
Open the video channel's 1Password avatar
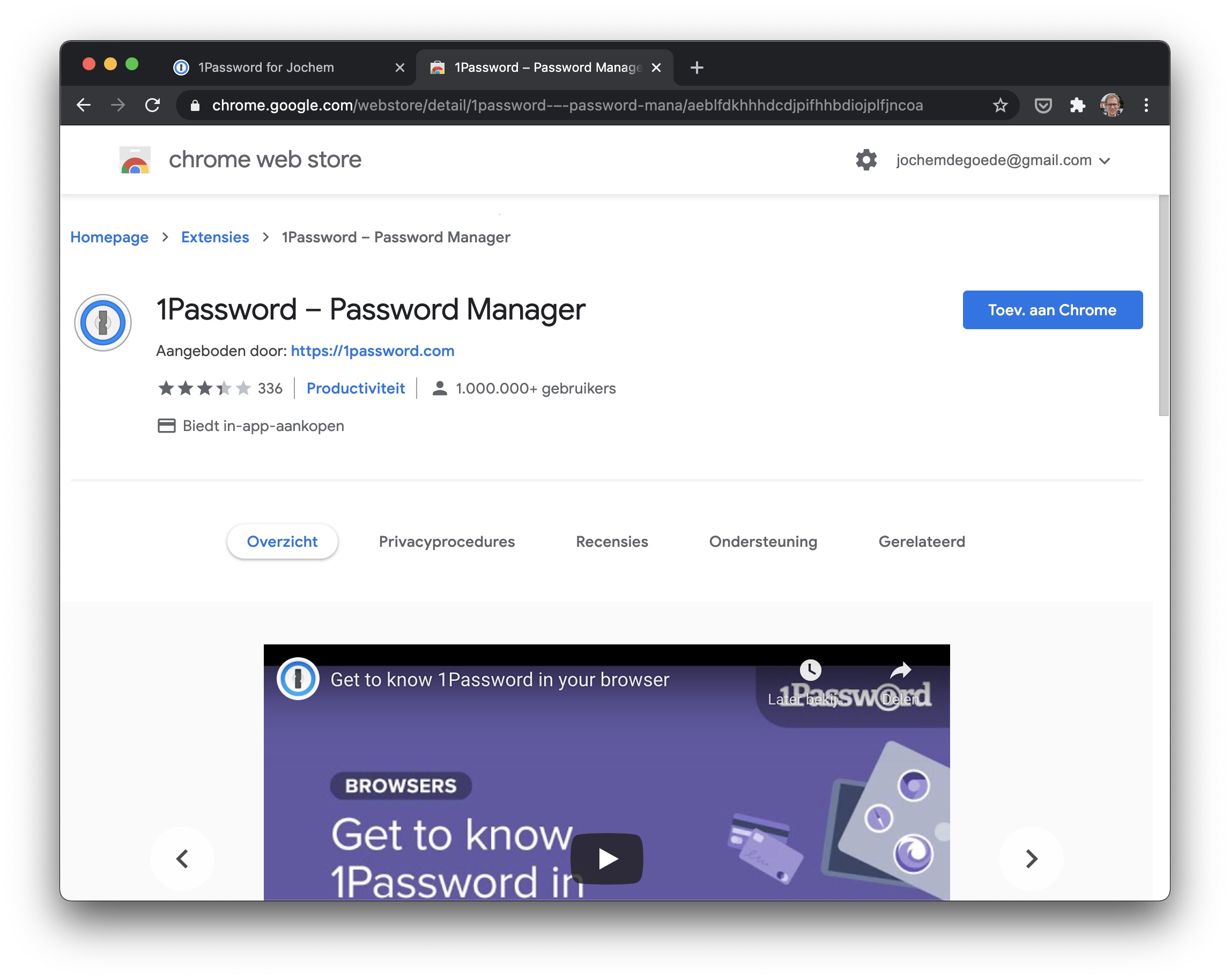[298, 679]
